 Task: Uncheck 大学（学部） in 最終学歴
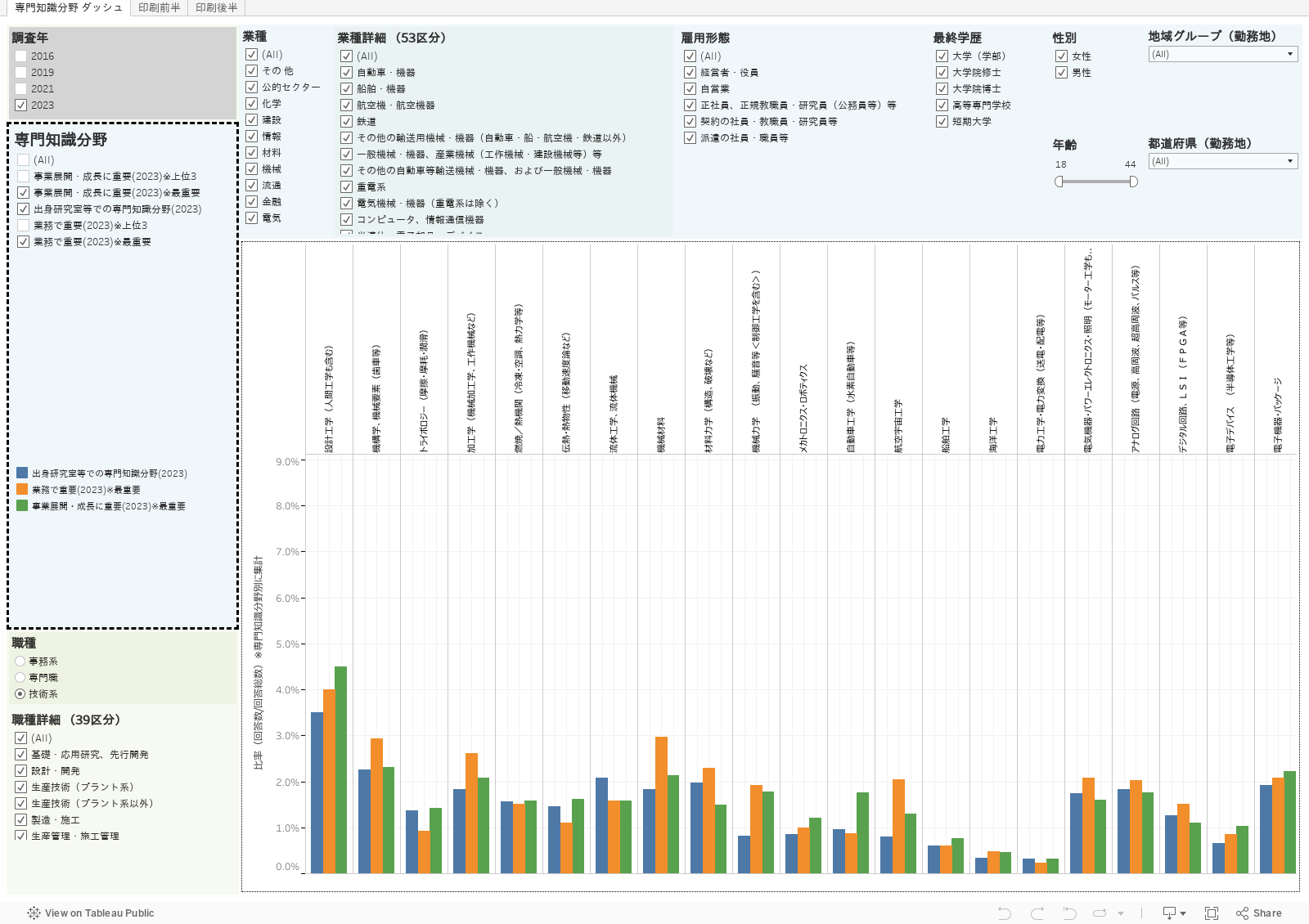click(942, 56)
